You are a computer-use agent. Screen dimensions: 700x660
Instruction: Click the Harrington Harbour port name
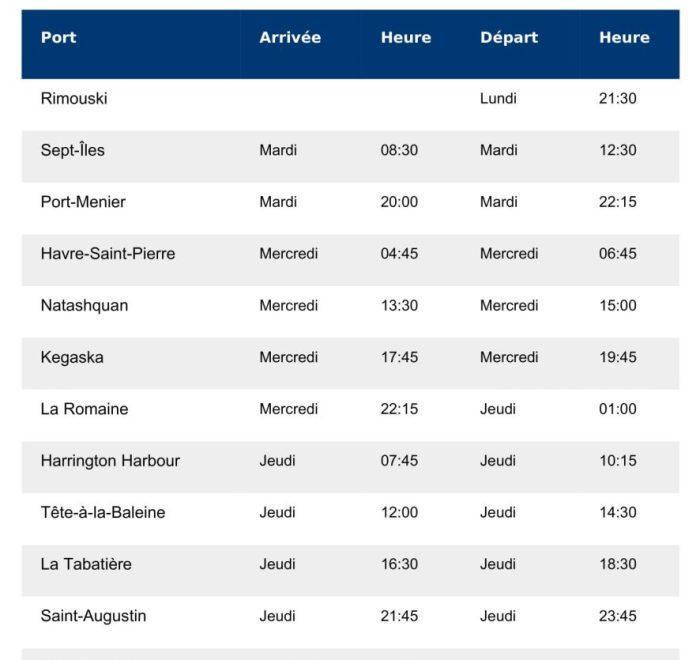coord(110,461)
